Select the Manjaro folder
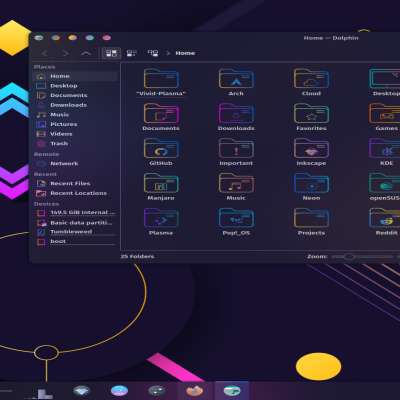This screenshot has height=400, width=400. (x=161, y=187)
